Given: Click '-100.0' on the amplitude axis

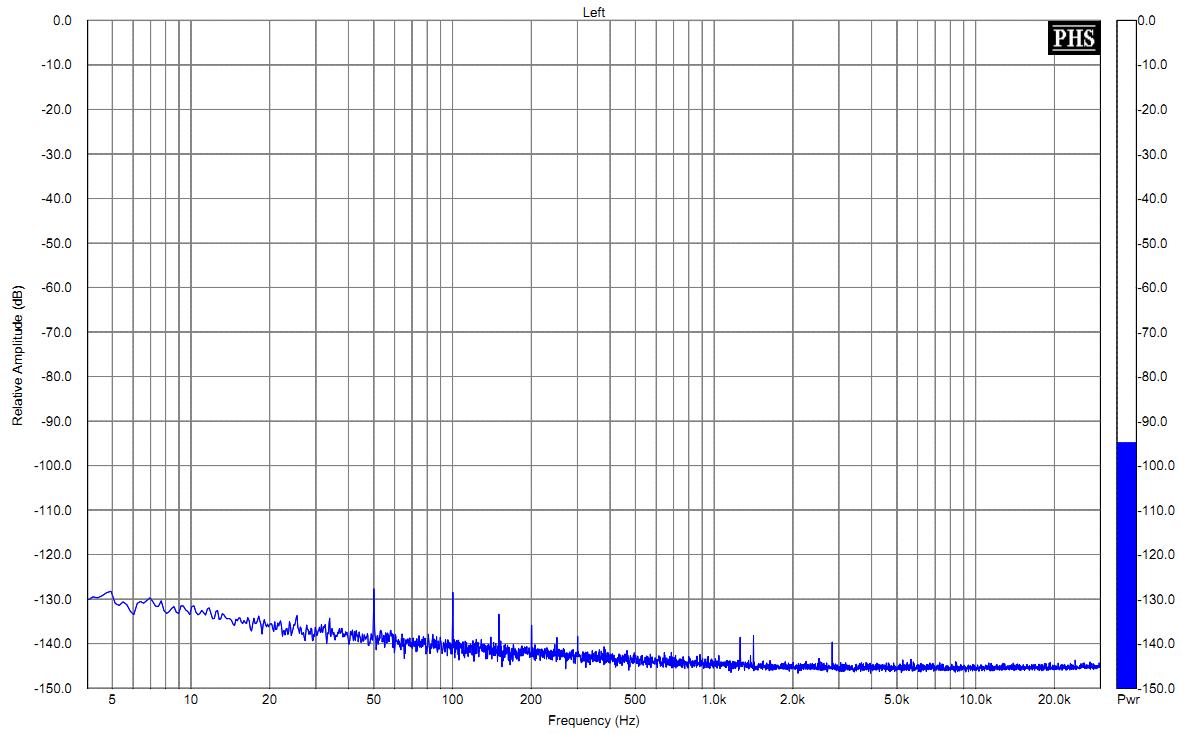Looking at the screenshot, I should 54,466.
